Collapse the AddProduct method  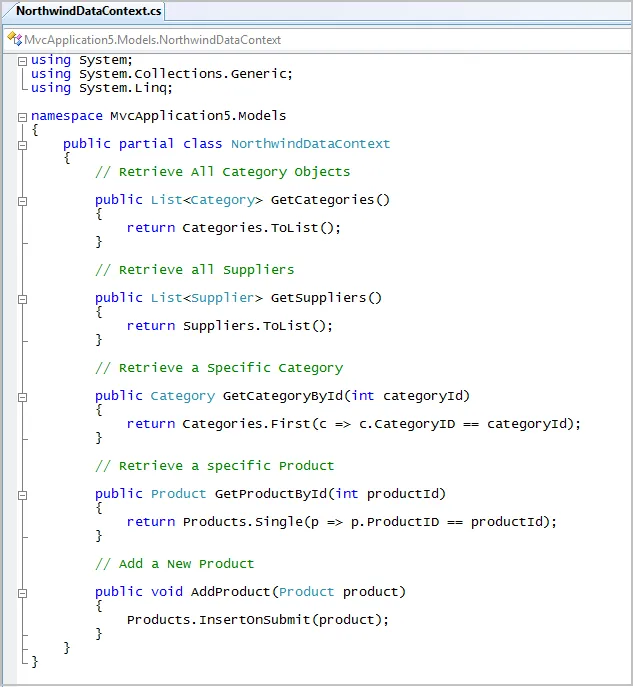tap(22, 593)
